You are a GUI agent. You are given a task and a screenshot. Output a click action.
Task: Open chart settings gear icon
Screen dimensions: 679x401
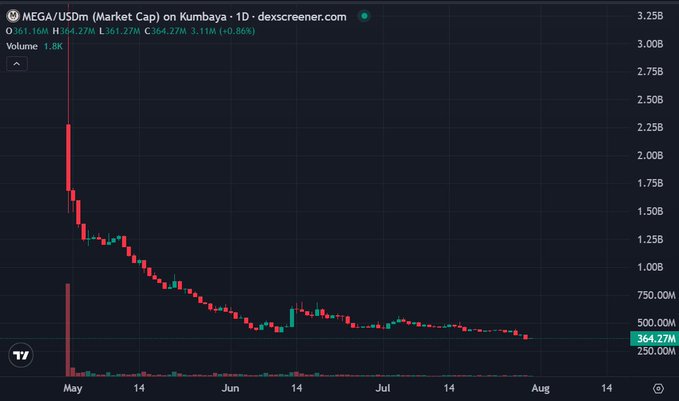pyautogui.click(x=658, y=388)
